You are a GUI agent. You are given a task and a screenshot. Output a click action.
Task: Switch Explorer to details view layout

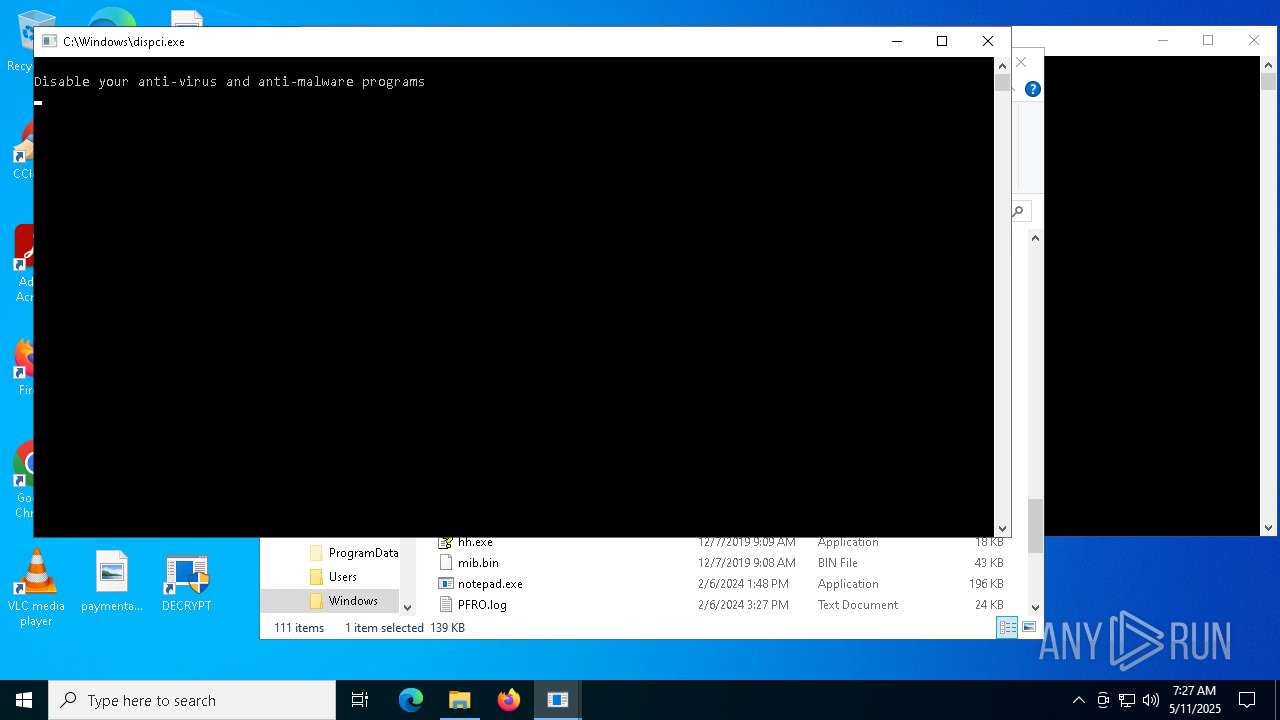1007,627
